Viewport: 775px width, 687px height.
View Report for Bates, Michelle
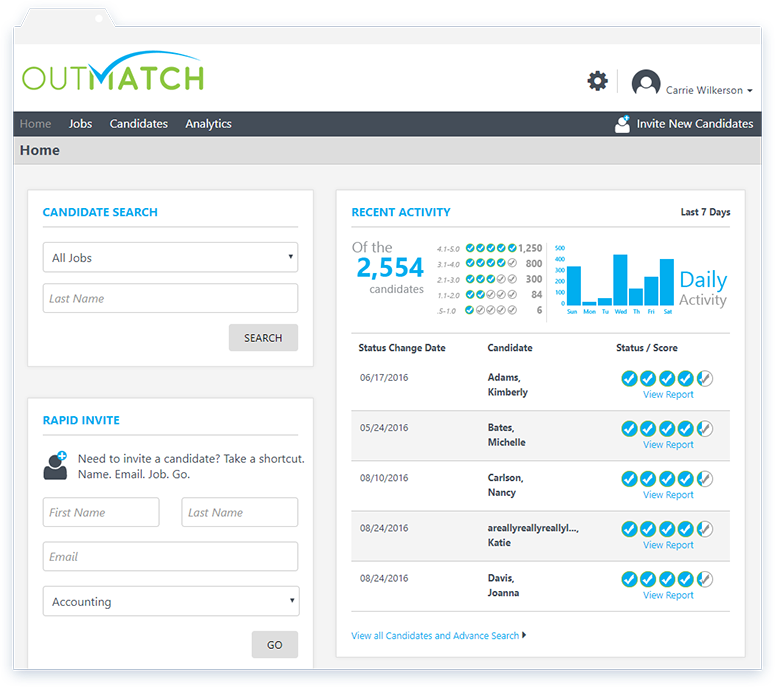[x=668, y=444]
